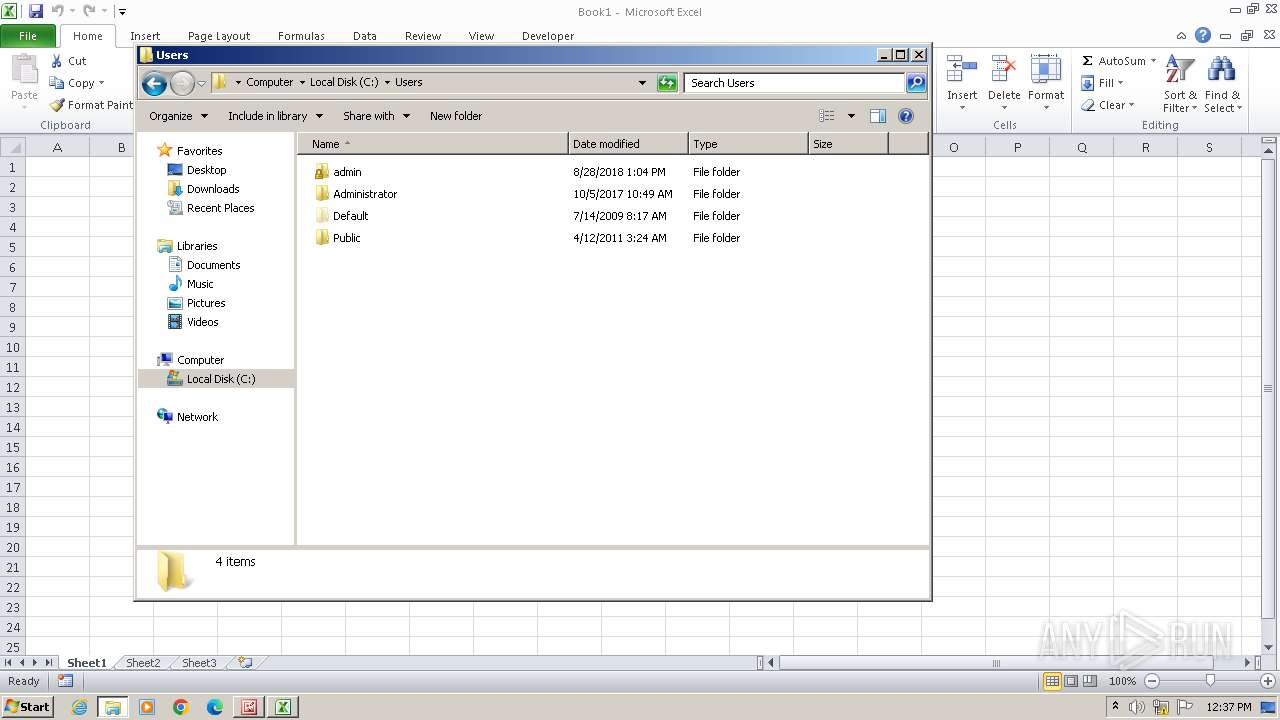
Task: Click Chrome icon on taskbar
Action: 181,707
